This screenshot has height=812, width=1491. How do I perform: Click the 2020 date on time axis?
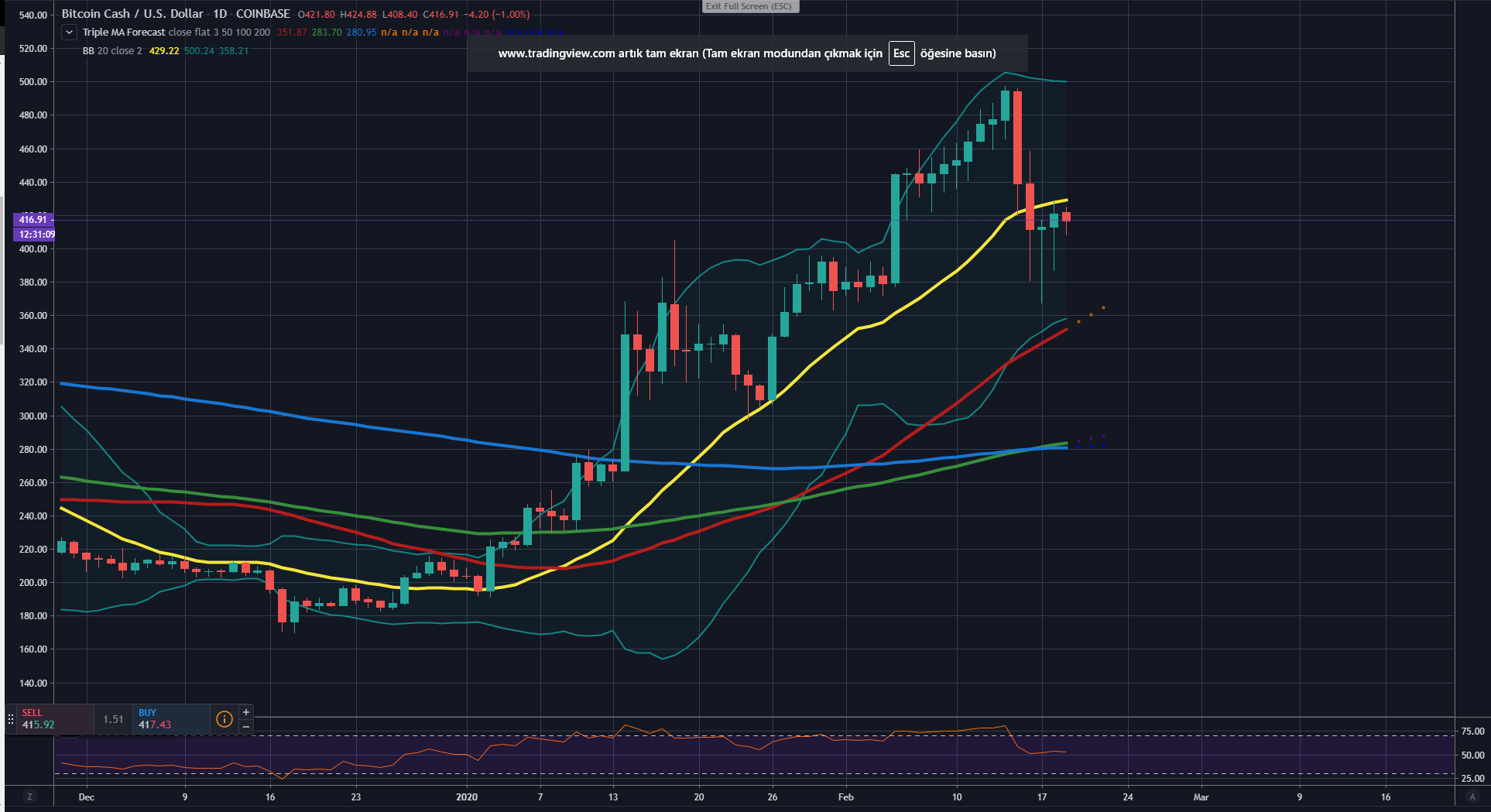(467, 797)
